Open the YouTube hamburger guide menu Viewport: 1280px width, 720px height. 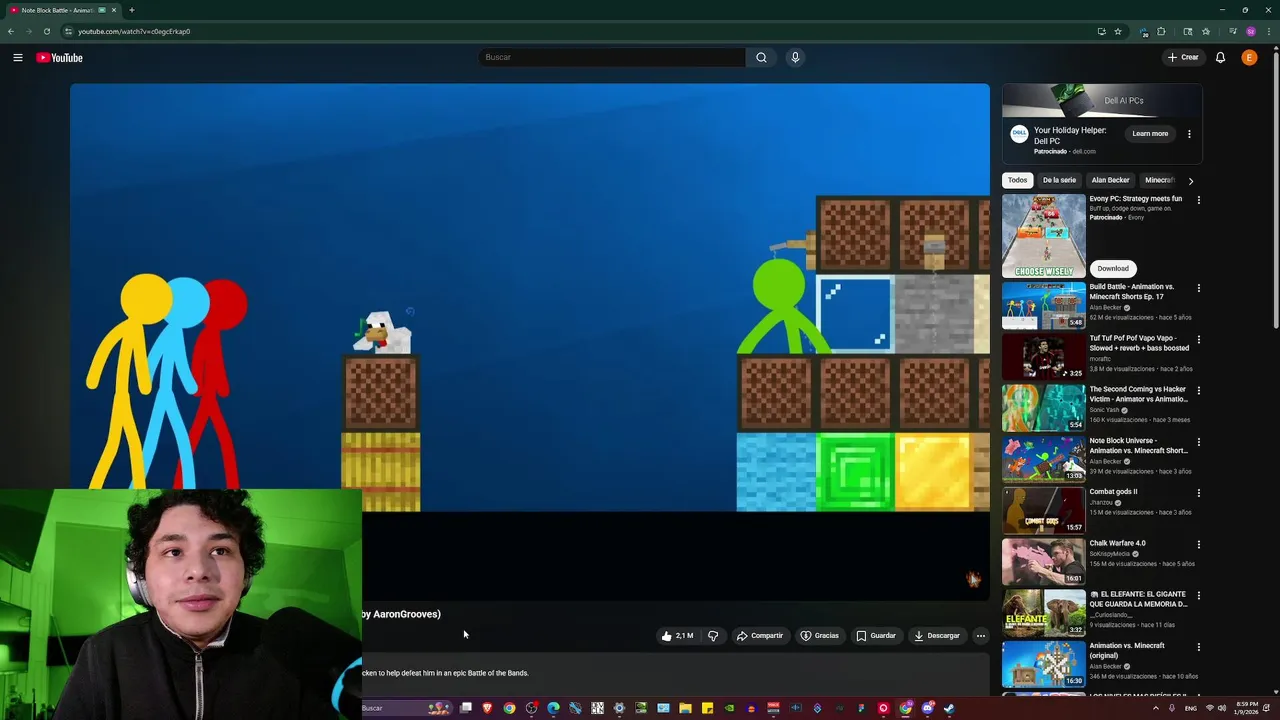point(18,58)
